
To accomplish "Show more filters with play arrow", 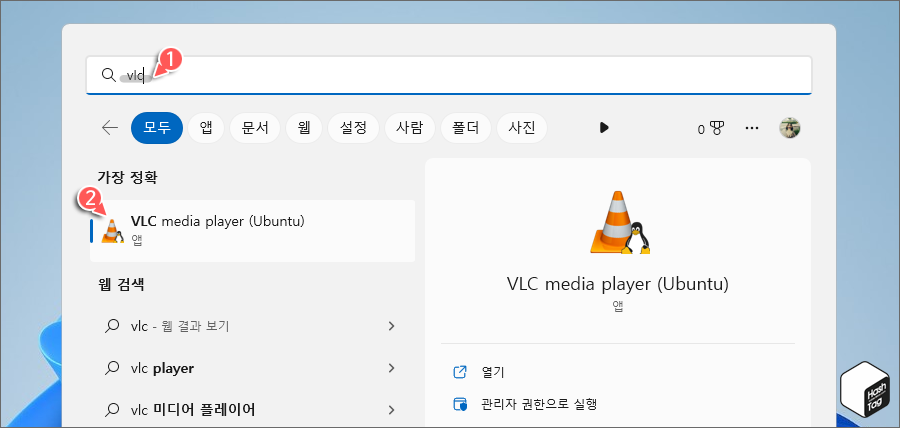I will coord(604,127).
